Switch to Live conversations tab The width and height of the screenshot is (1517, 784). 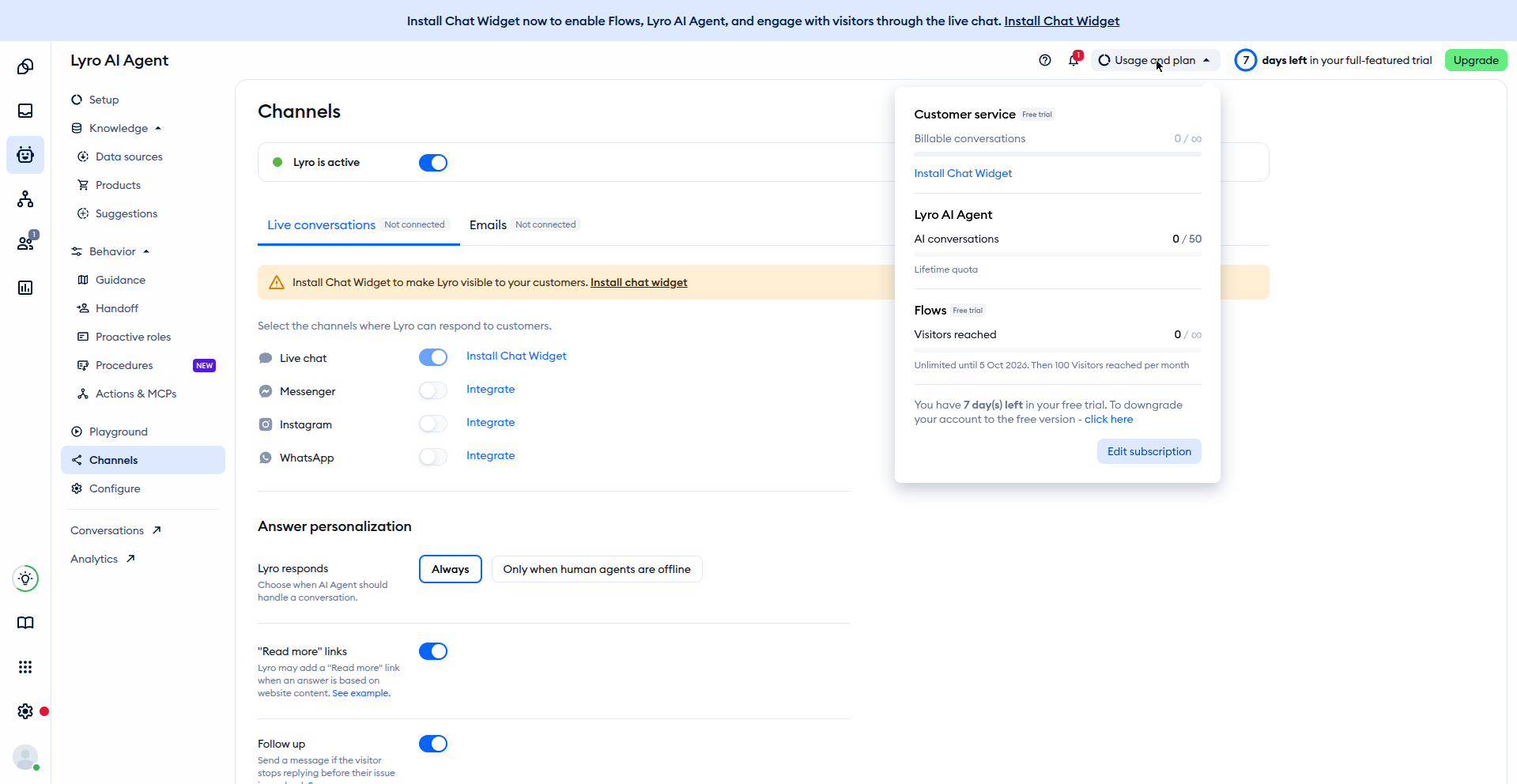(x=358, y=225)
